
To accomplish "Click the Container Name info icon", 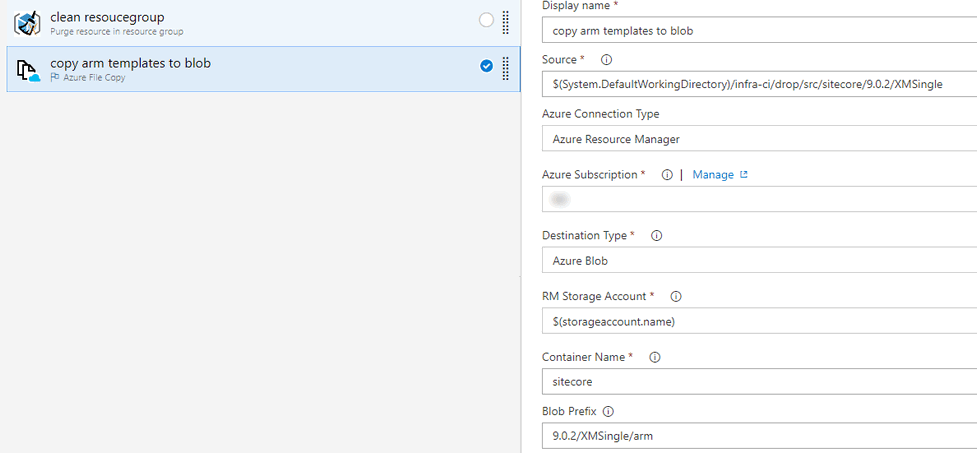I will pyautogui.click(x=655, y=357).
